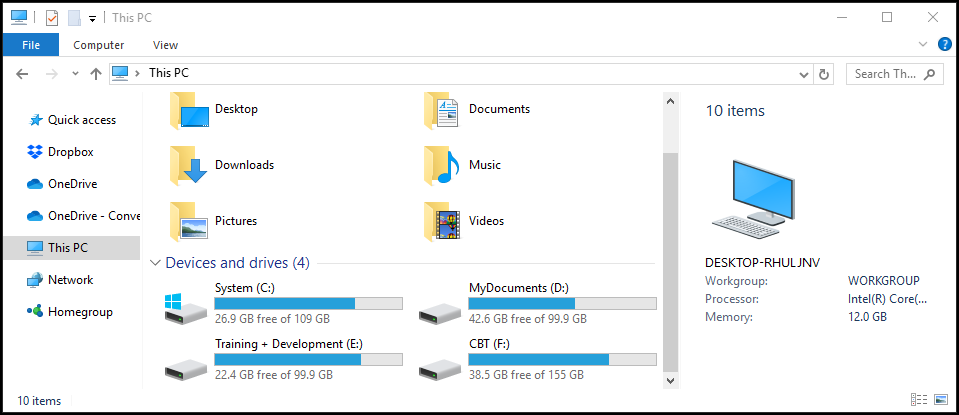Select Network in the navigation pane

[70, 280]
